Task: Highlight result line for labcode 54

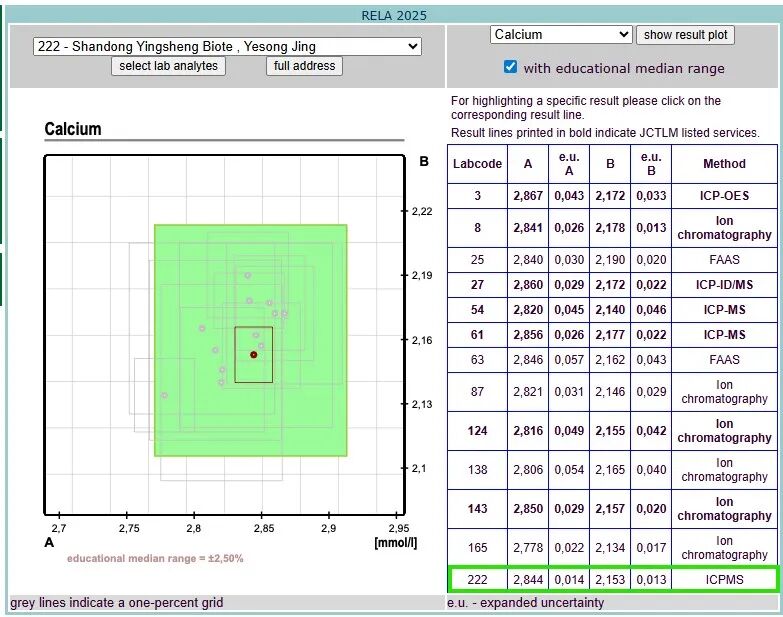Action: (x=612, y=310)
